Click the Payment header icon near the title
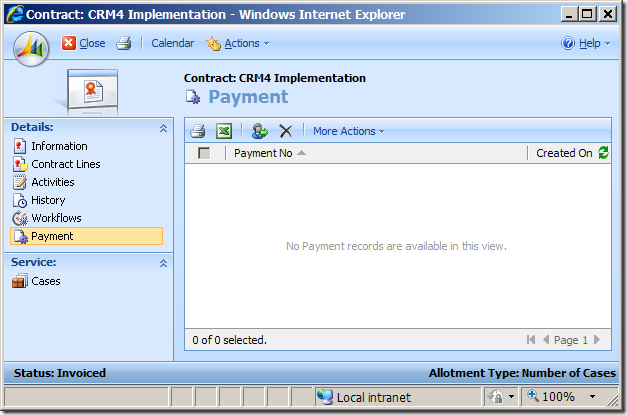This screenshot has height=415, width=627. point(193,97)
